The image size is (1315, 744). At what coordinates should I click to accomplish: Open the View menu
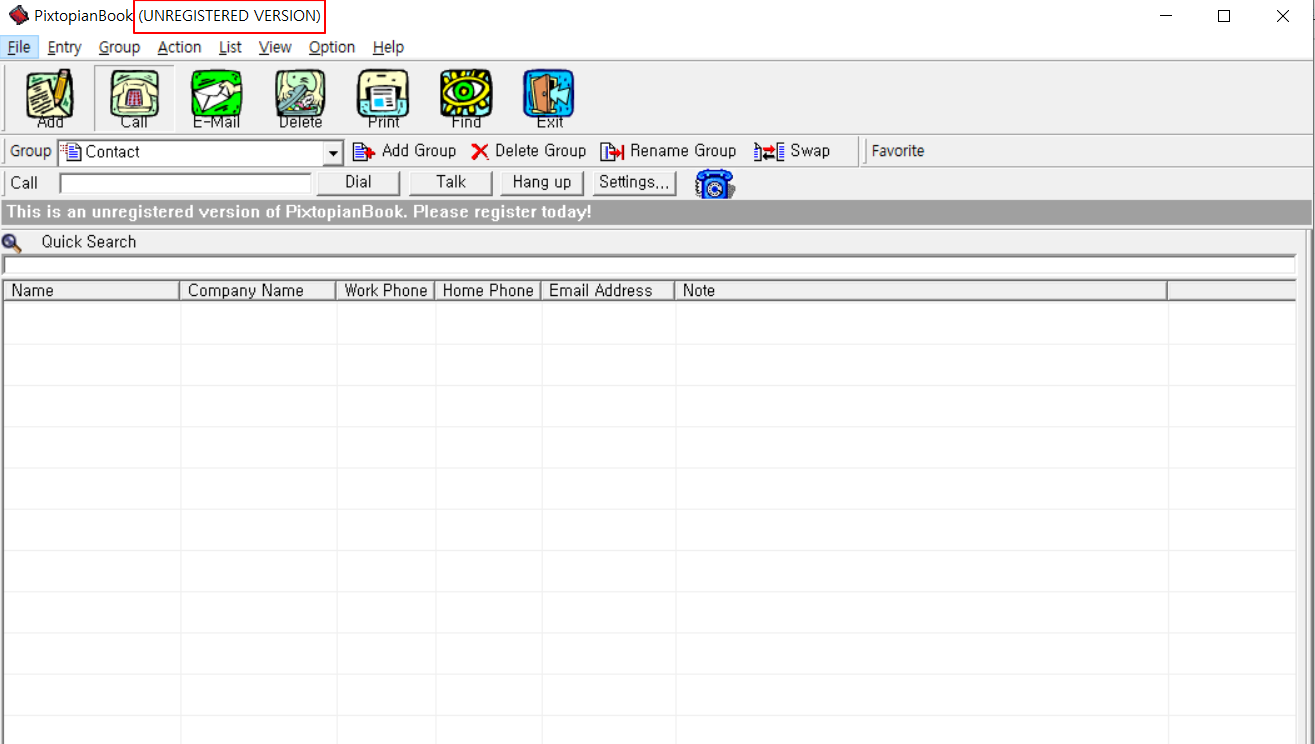tap(275, 47)
